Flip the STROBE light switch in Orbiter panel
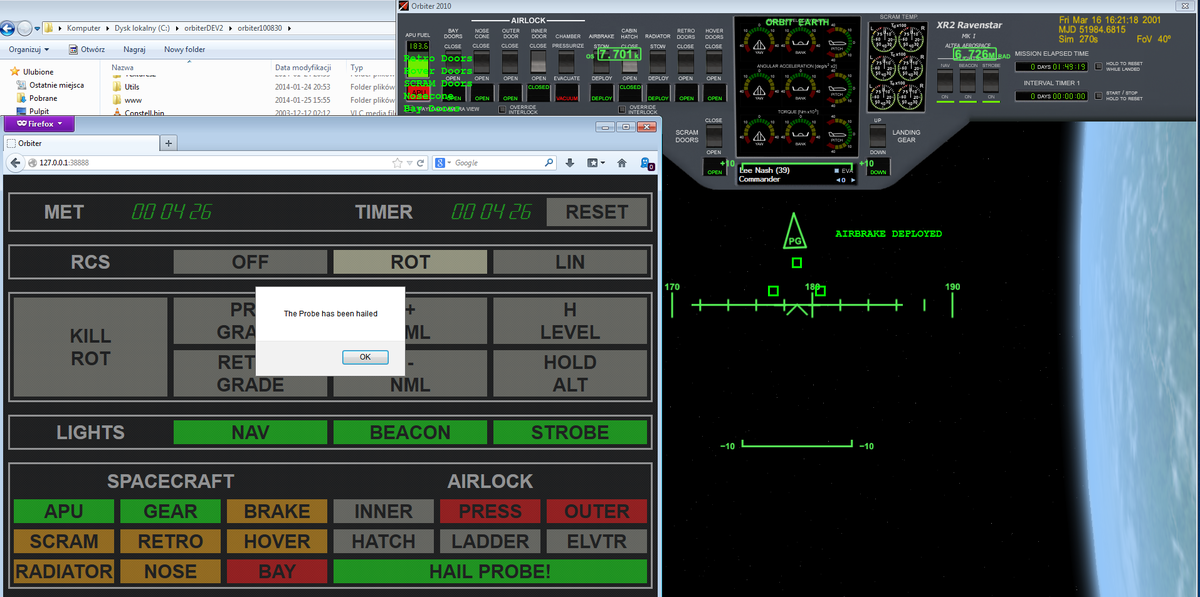This screenshot has height=597, width=1200. 990,81
